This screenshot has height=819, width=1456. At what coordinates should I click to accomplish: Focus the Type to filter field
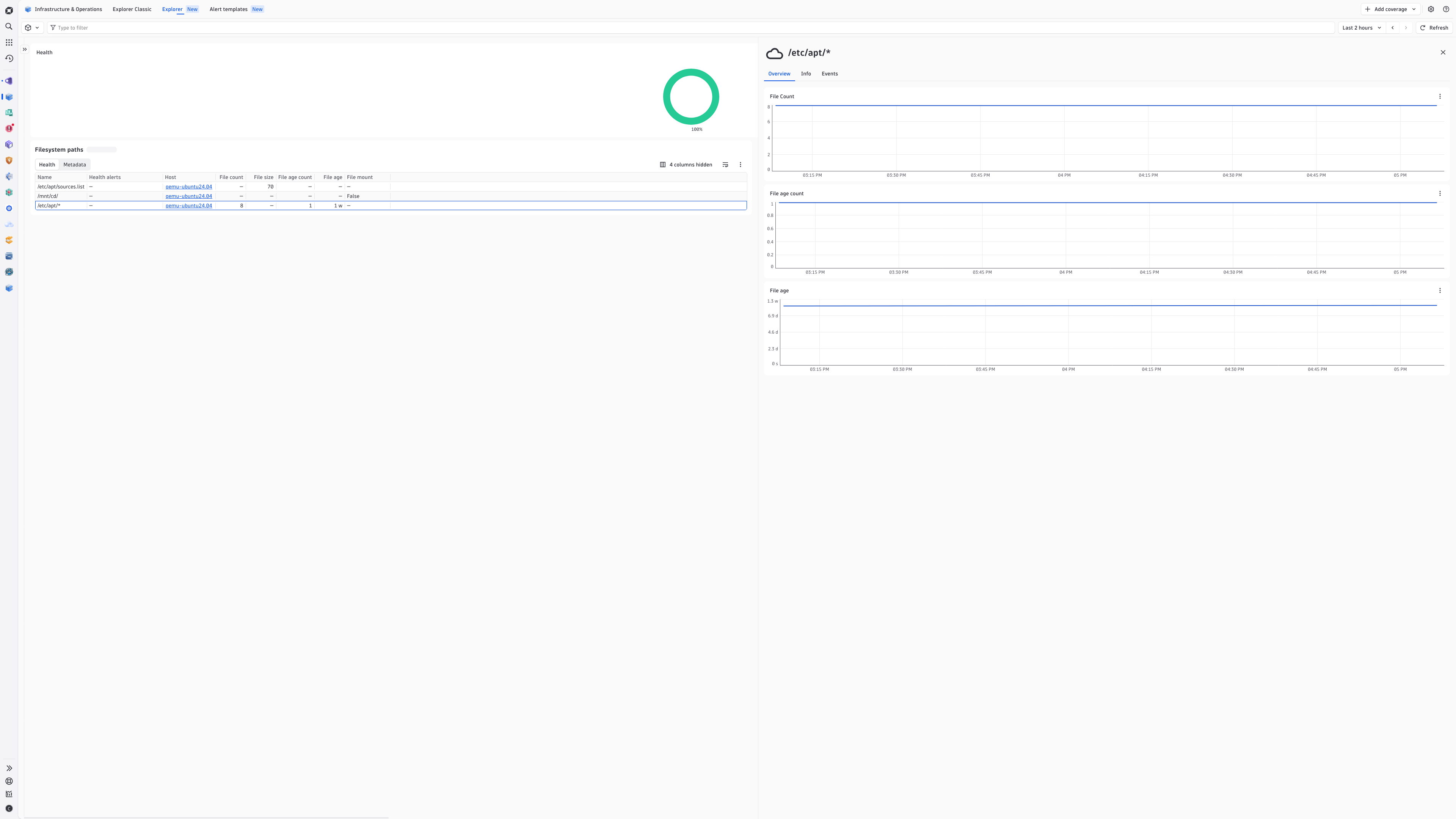point(691,28)
